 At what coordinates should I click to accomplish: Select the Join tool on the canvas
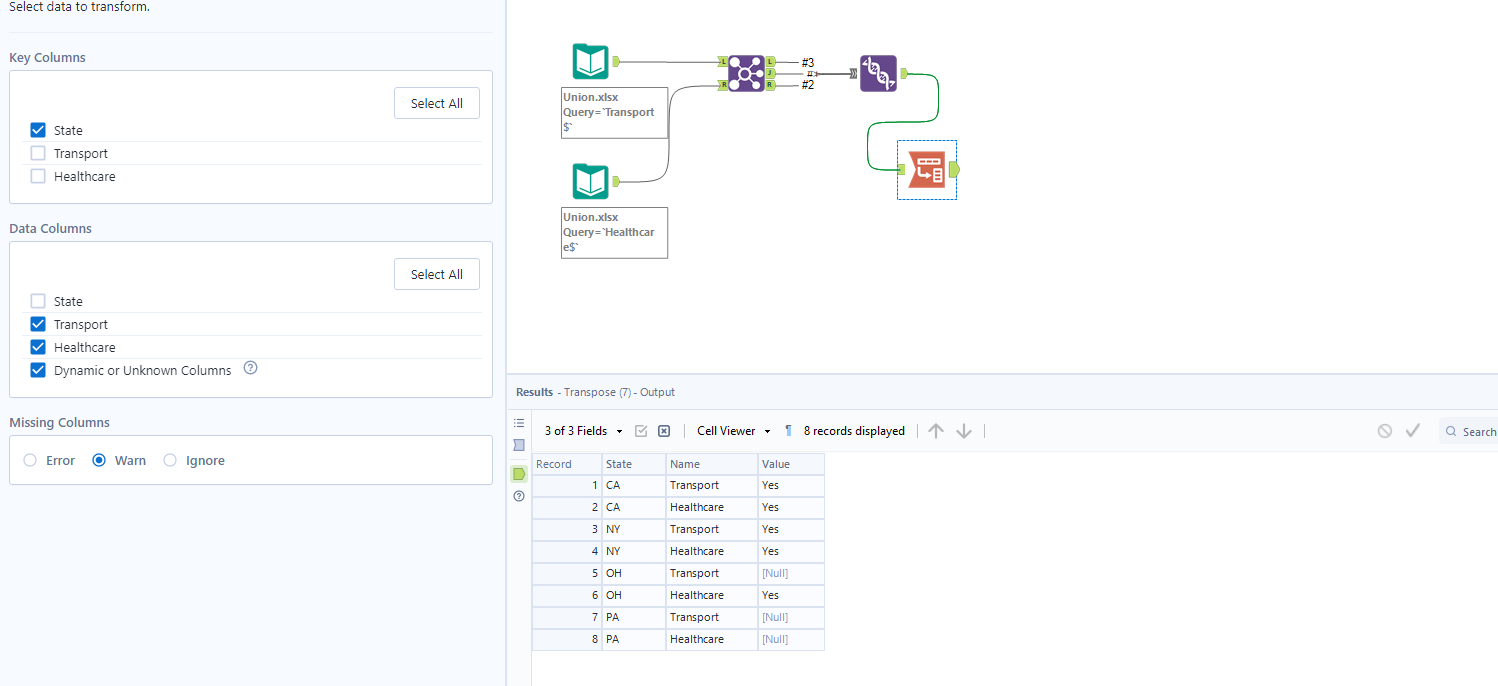tap(745, 73)
